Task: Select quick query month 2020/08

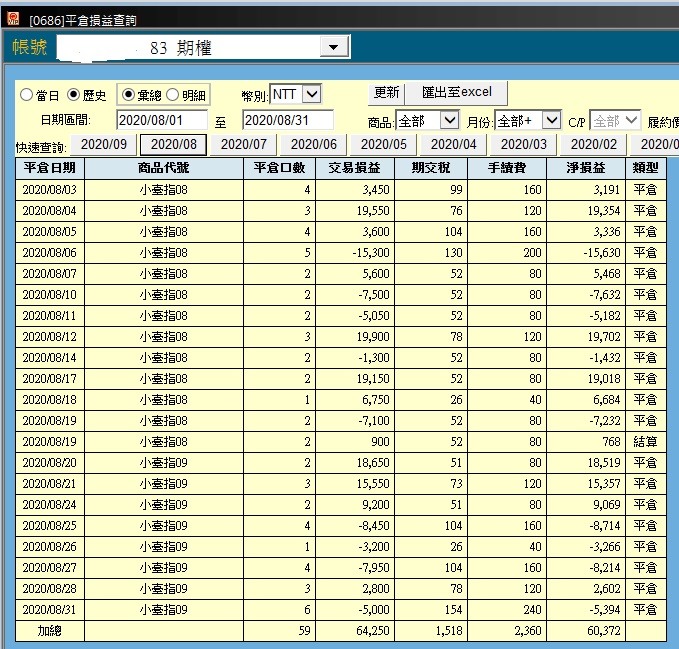Action: pyautogui.click(x=173, y=145)
